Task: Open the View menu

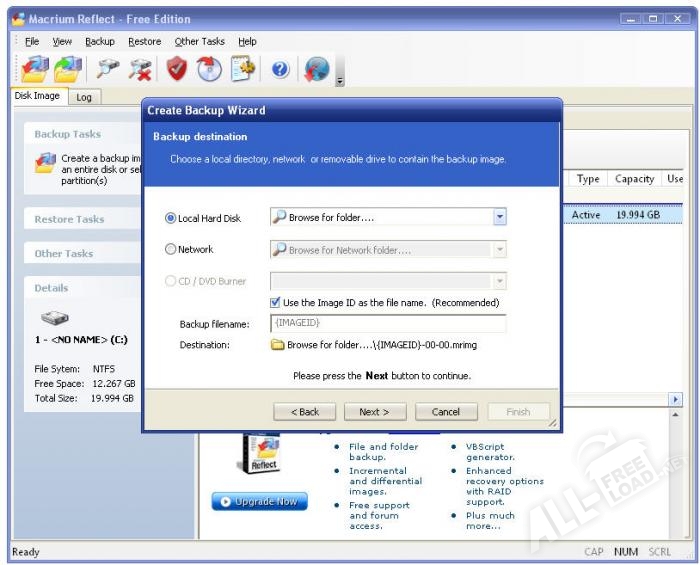Action: tap(62, 42)
